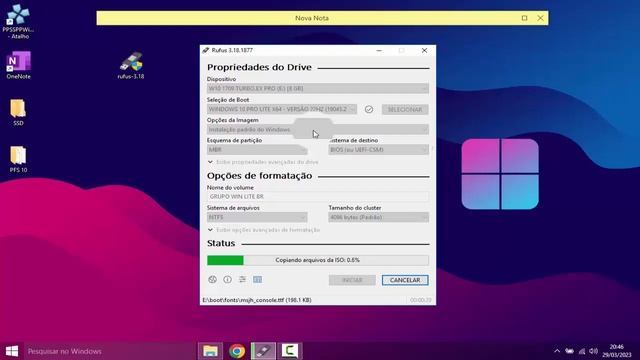Viewport: 640px width, 360px height.
Task: Open the Tamanho do cluster dropdown
Action: point(378,218)
